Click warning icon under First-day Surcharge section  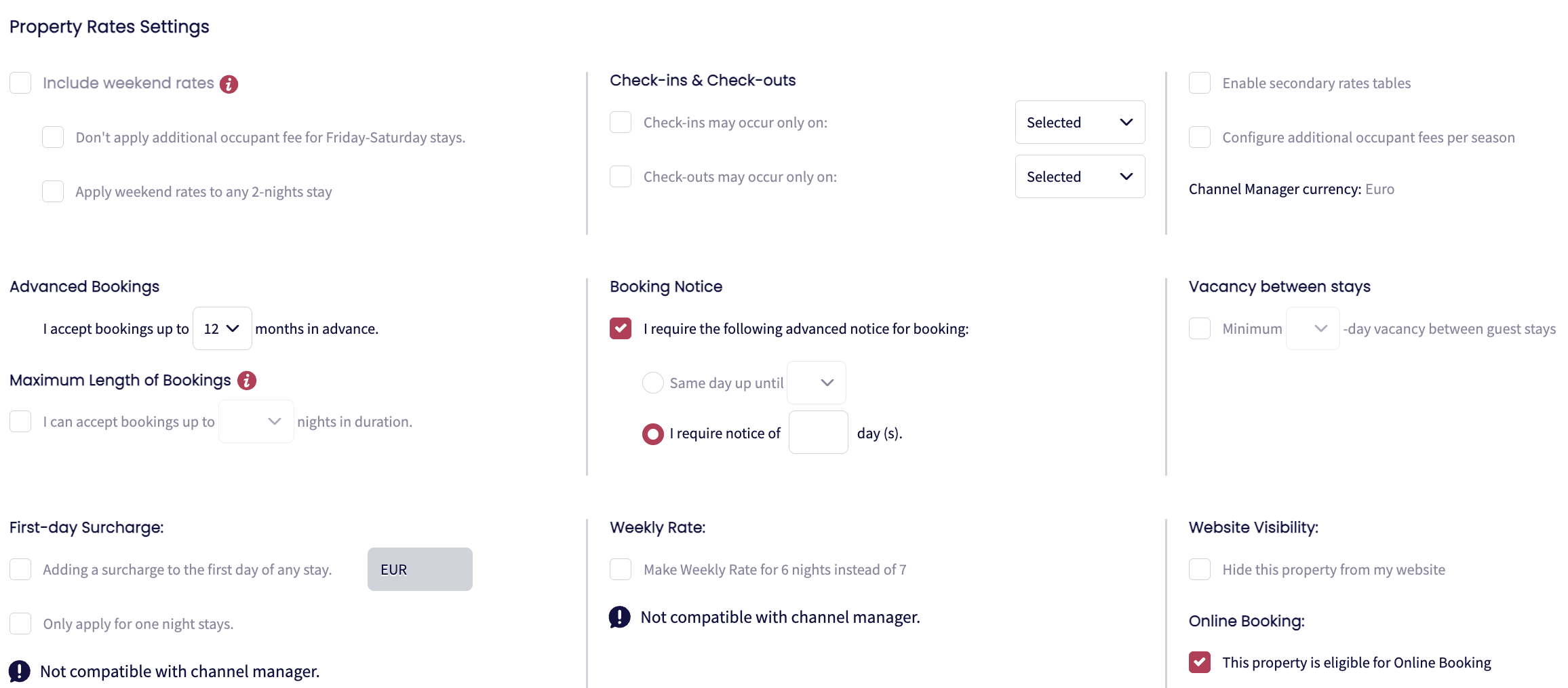20,671
